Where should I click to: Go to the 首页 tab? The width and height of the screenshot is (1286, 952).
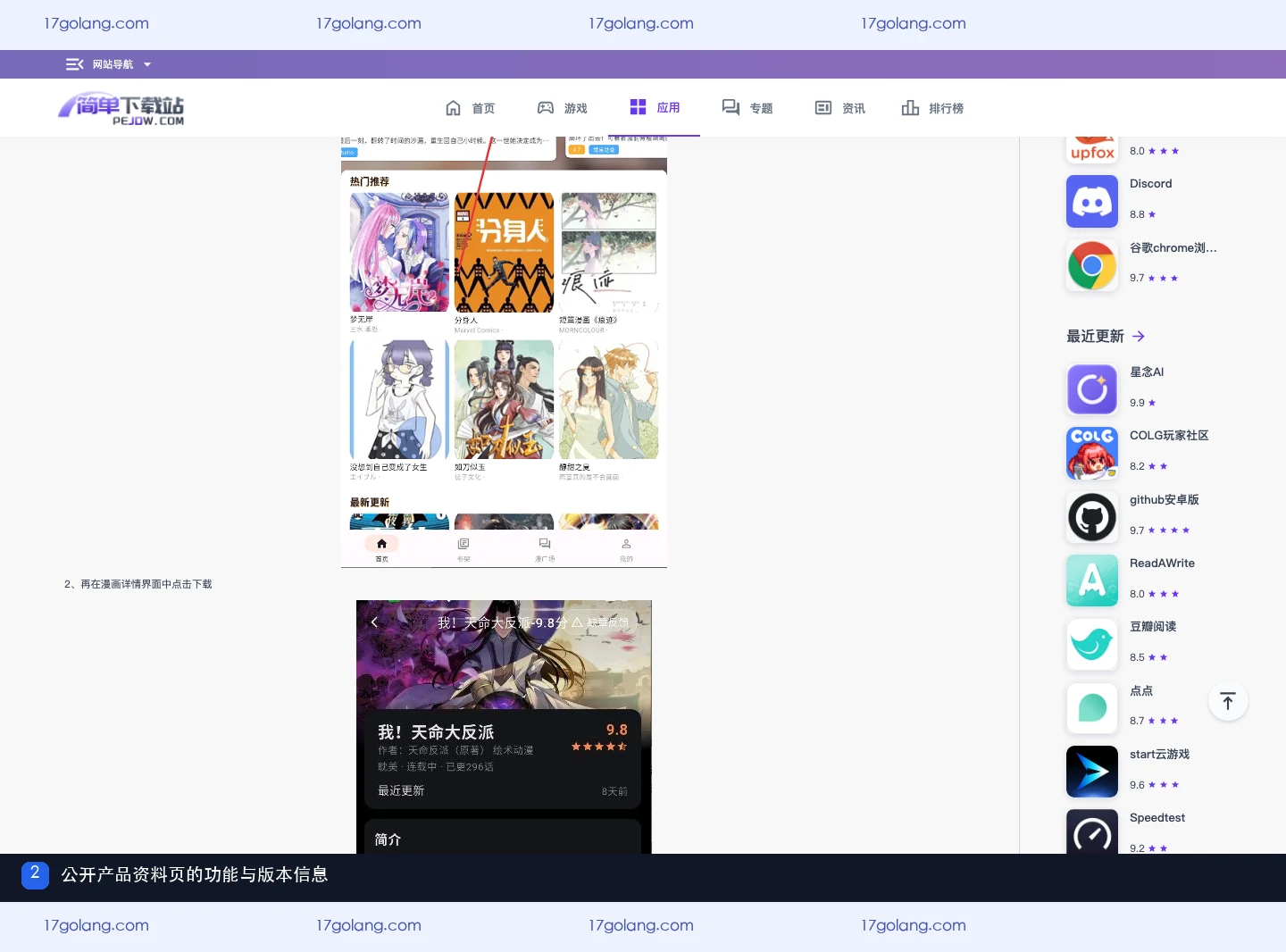tap(471, 108)
